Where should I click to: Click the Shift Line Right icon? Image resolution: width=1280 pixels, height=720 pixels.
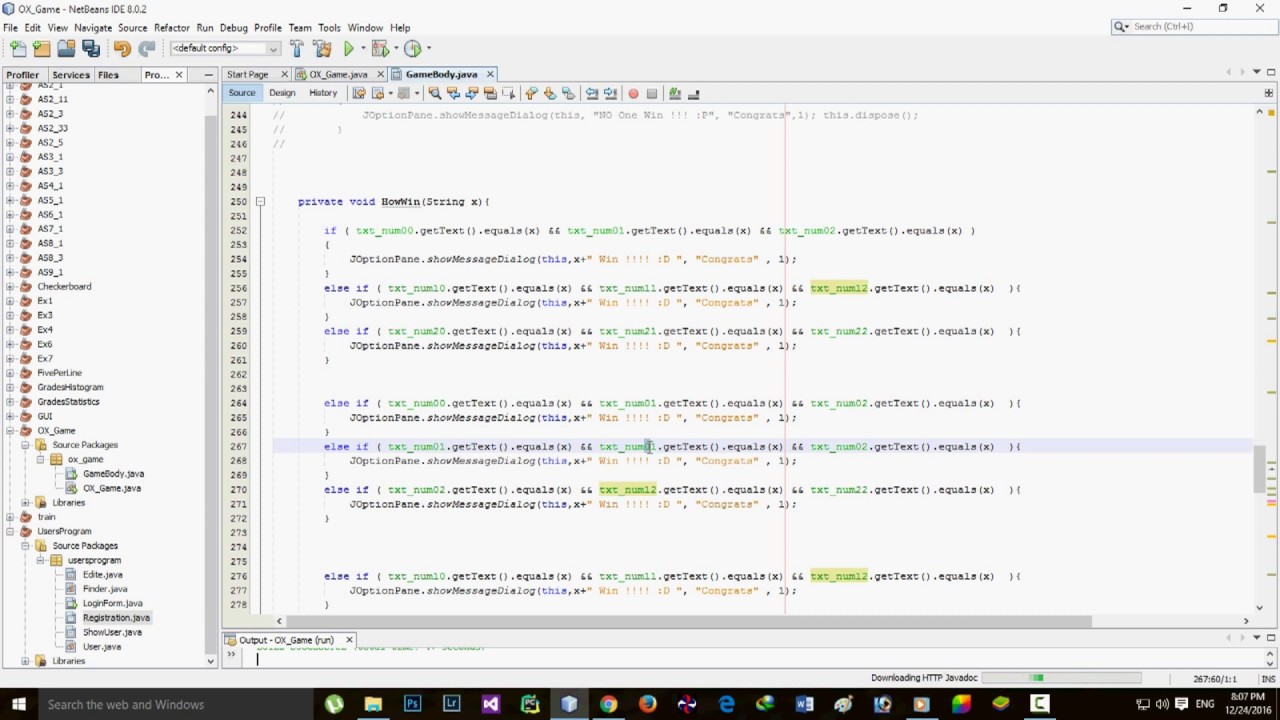click(x=610, y=93)
